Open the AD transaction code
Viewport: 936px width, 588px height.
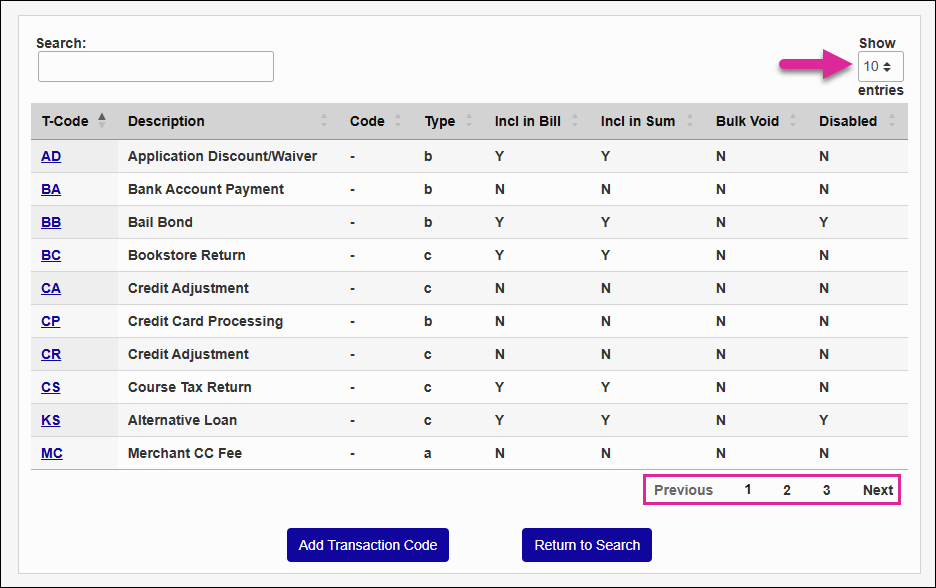click(x=51, y=156)
